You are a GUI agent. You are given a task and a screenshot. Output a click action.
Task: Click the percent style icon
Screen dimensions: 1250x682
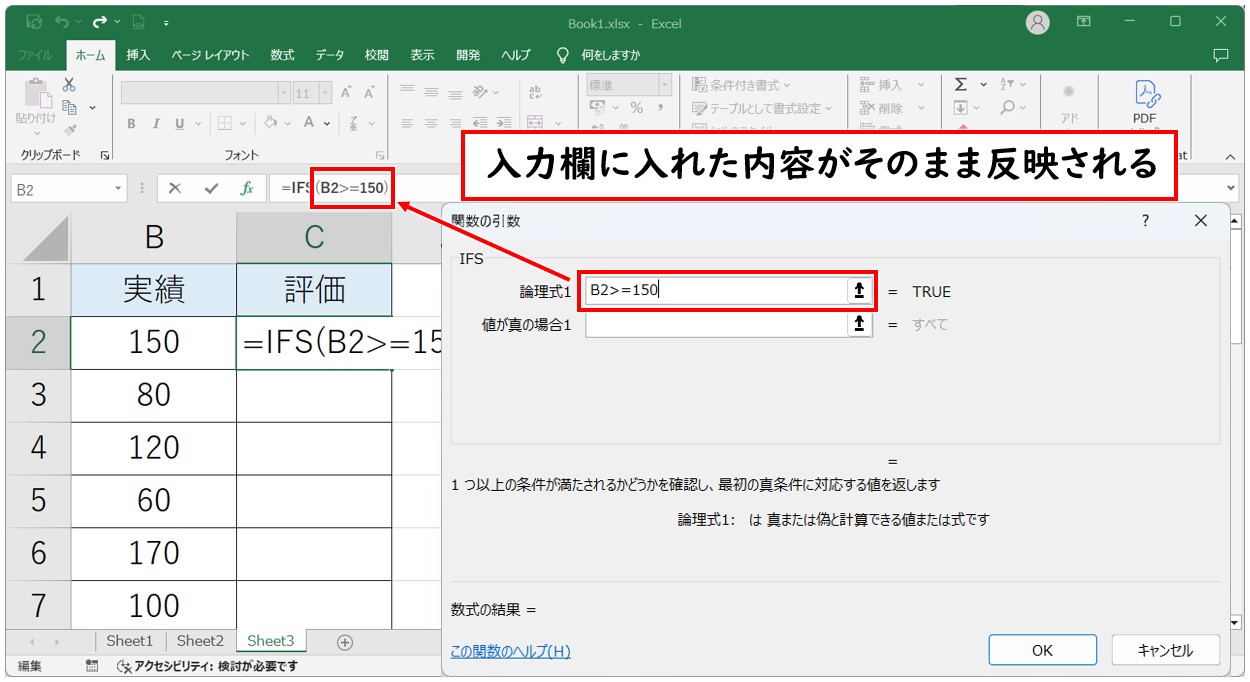(x=636, y=108)
